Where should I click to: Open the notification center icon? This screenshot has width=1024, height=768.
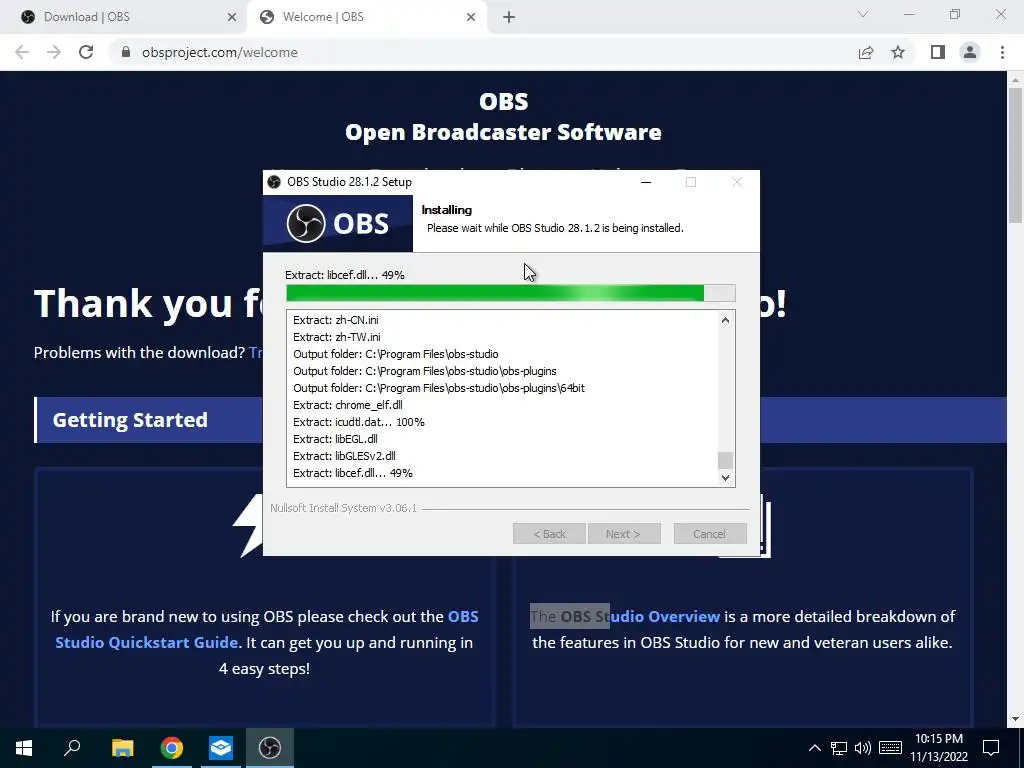pos(991,748)
